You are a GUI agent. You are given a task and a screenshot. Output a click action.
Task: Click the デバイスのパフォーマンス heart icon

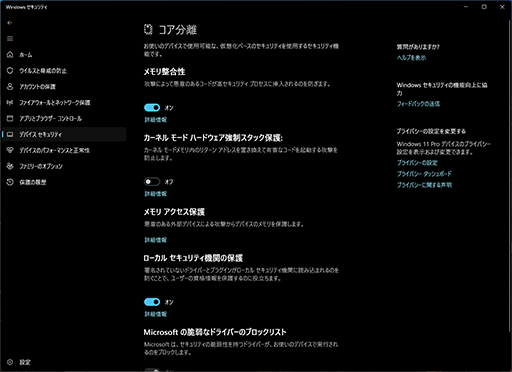click(10, 150)
